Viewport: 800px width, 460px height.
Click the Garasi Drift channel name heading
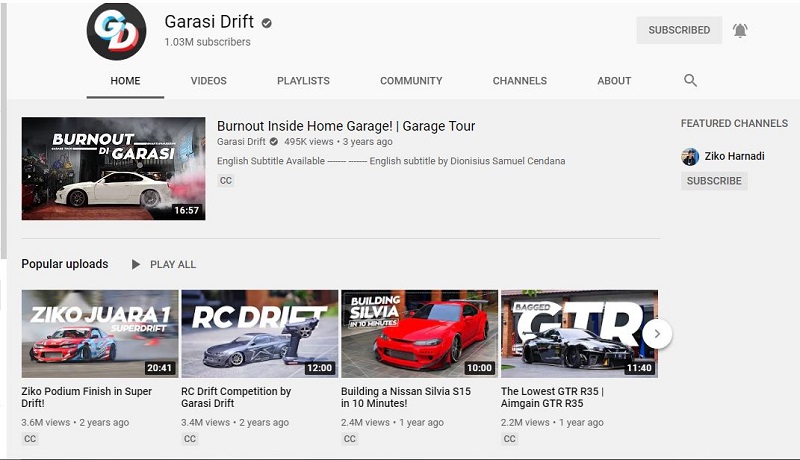tap(209, 21)
